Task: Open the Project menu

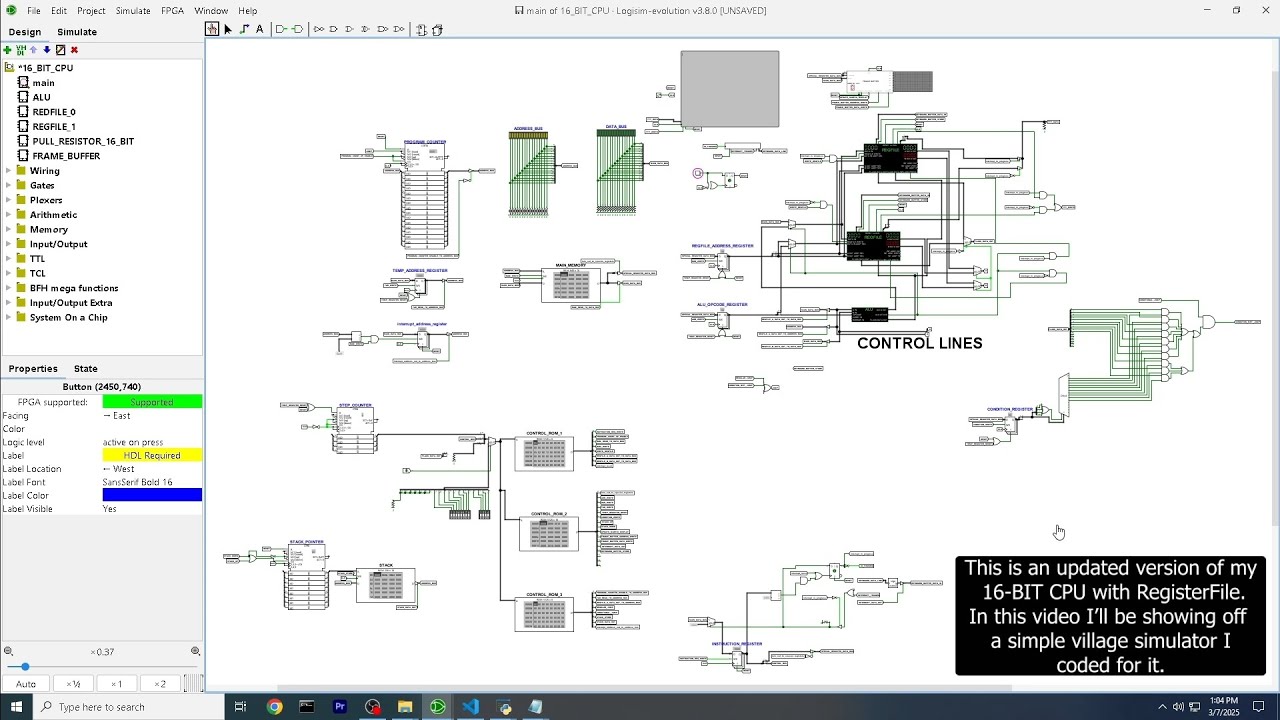Action: (91, 11)
